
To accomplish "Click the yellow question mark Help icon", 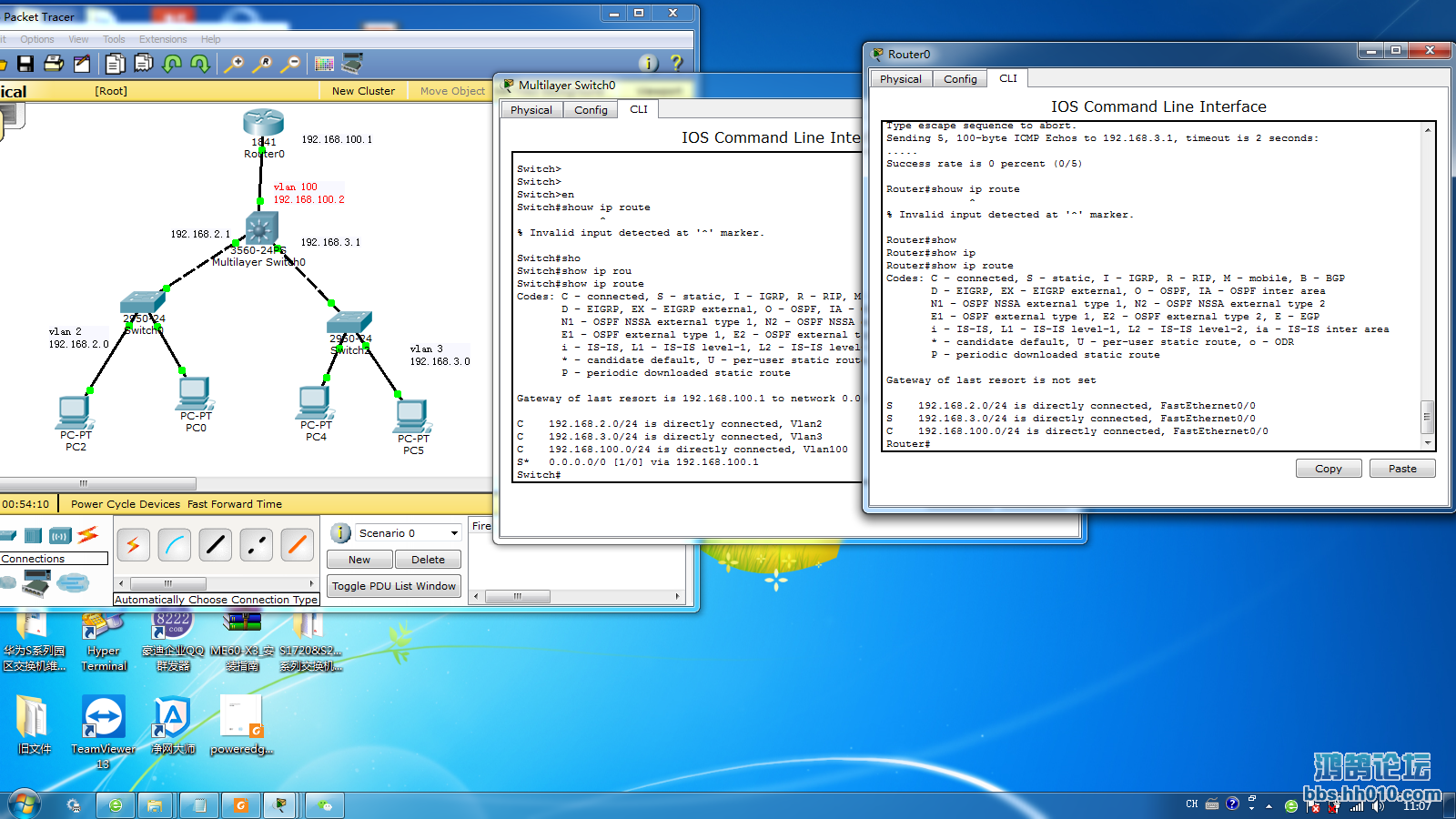I will point(676,63).
